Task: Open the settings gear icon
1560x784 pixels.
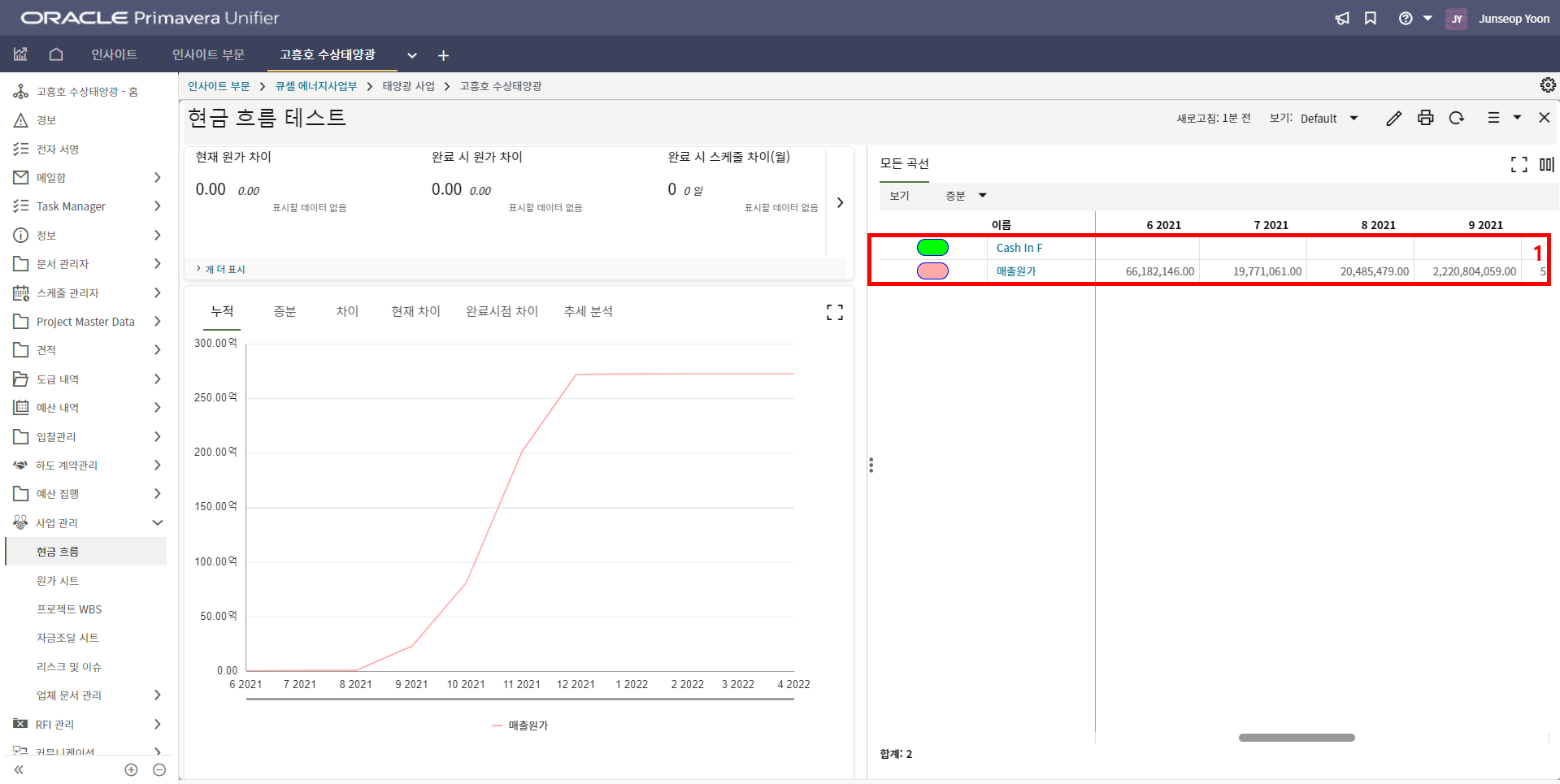Action: coord(1547,85)
